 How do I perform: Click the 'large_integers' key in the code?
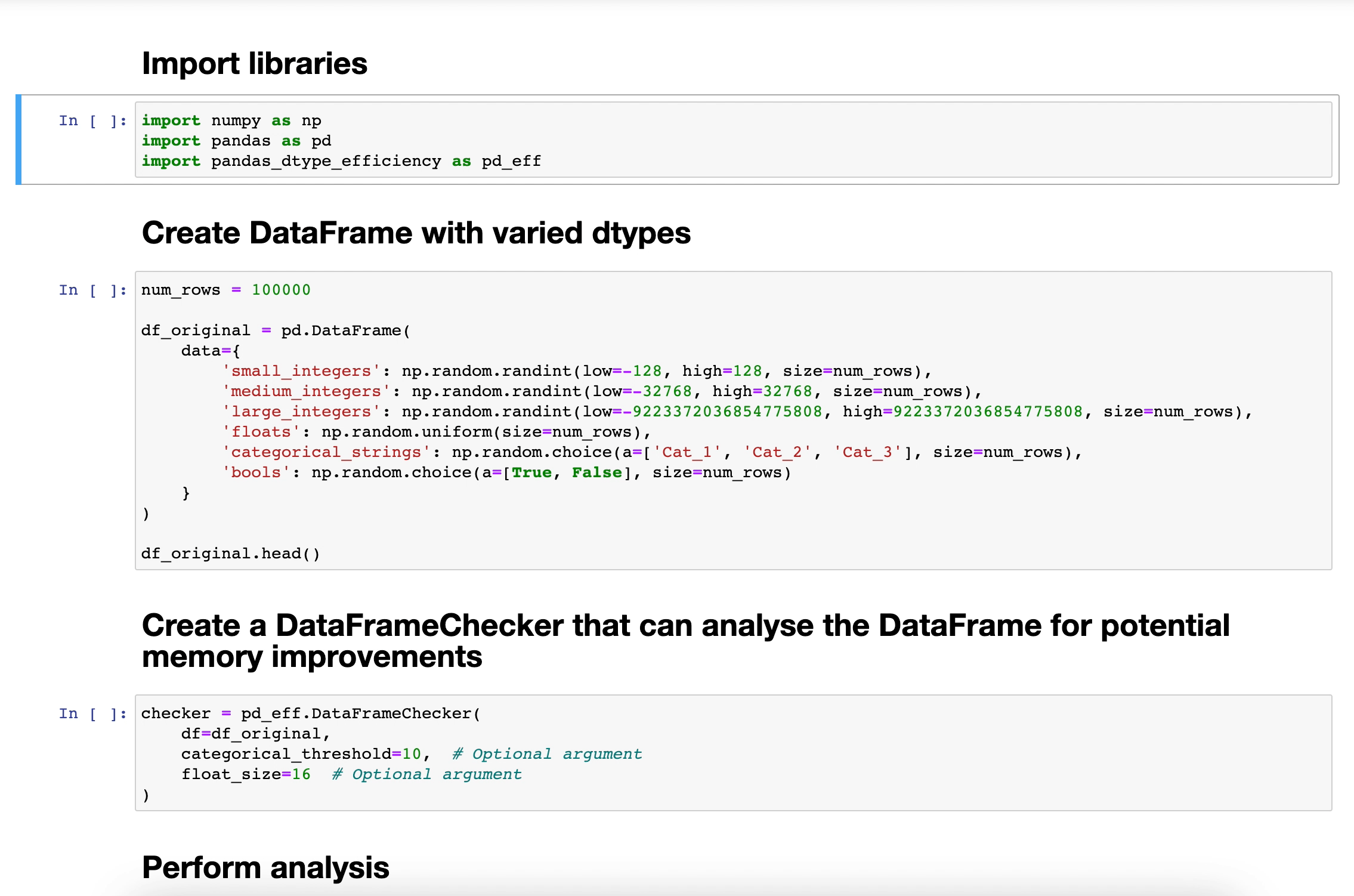point(301,412)
